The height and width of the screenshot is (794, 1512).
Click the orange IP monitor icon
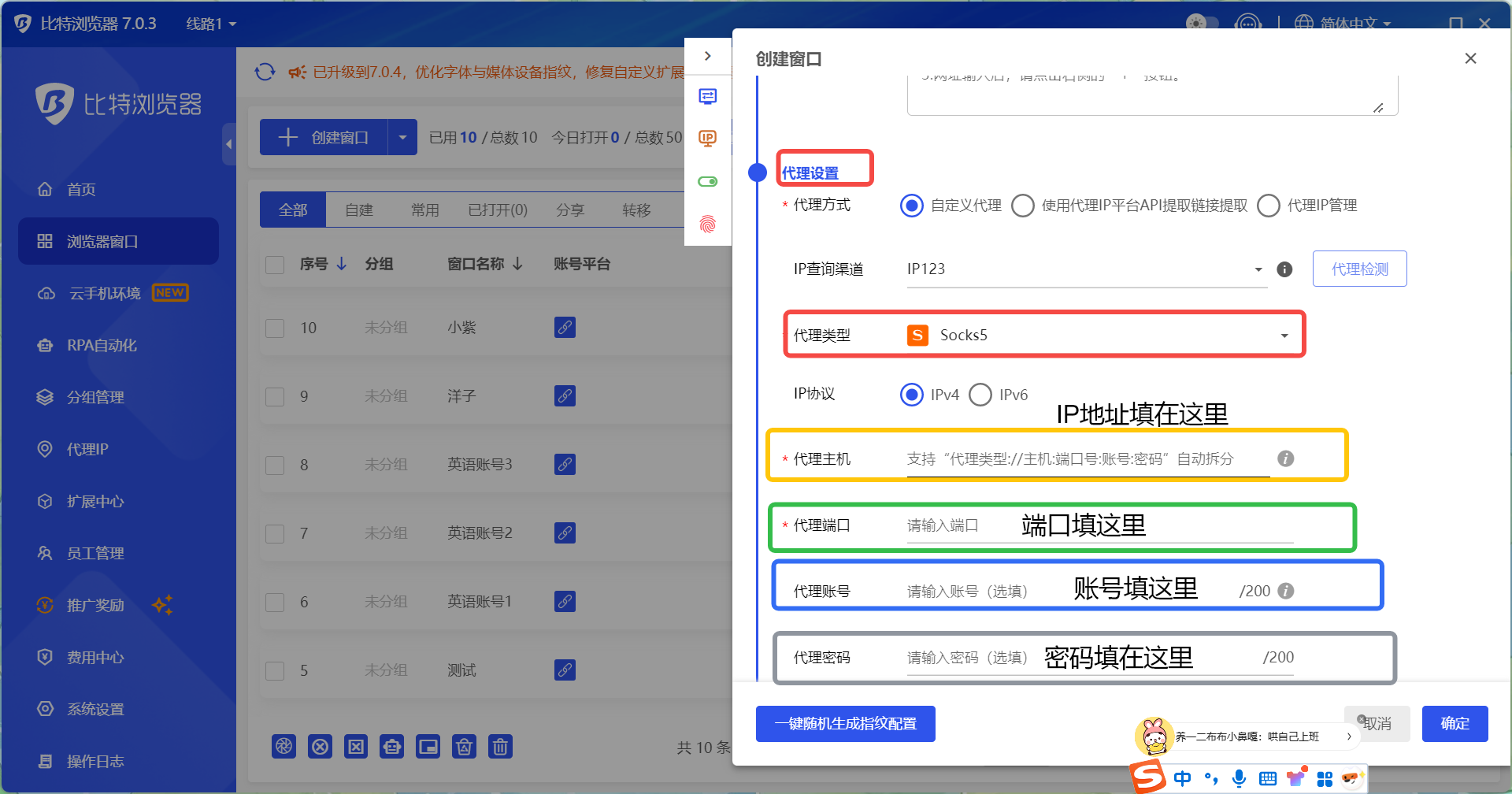707,139
